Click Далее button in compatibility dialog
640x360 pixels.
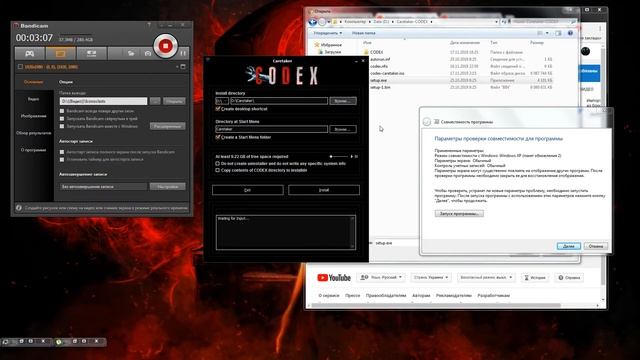tap(569, 246)
